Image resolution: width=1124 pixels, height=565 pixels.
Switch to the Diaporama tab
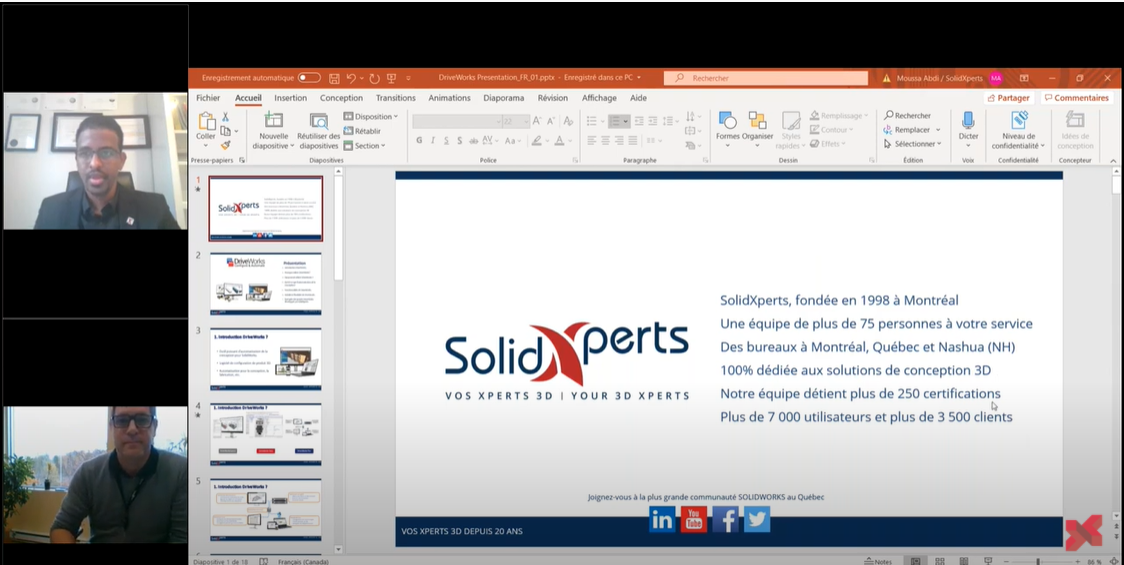click(503, 98)
